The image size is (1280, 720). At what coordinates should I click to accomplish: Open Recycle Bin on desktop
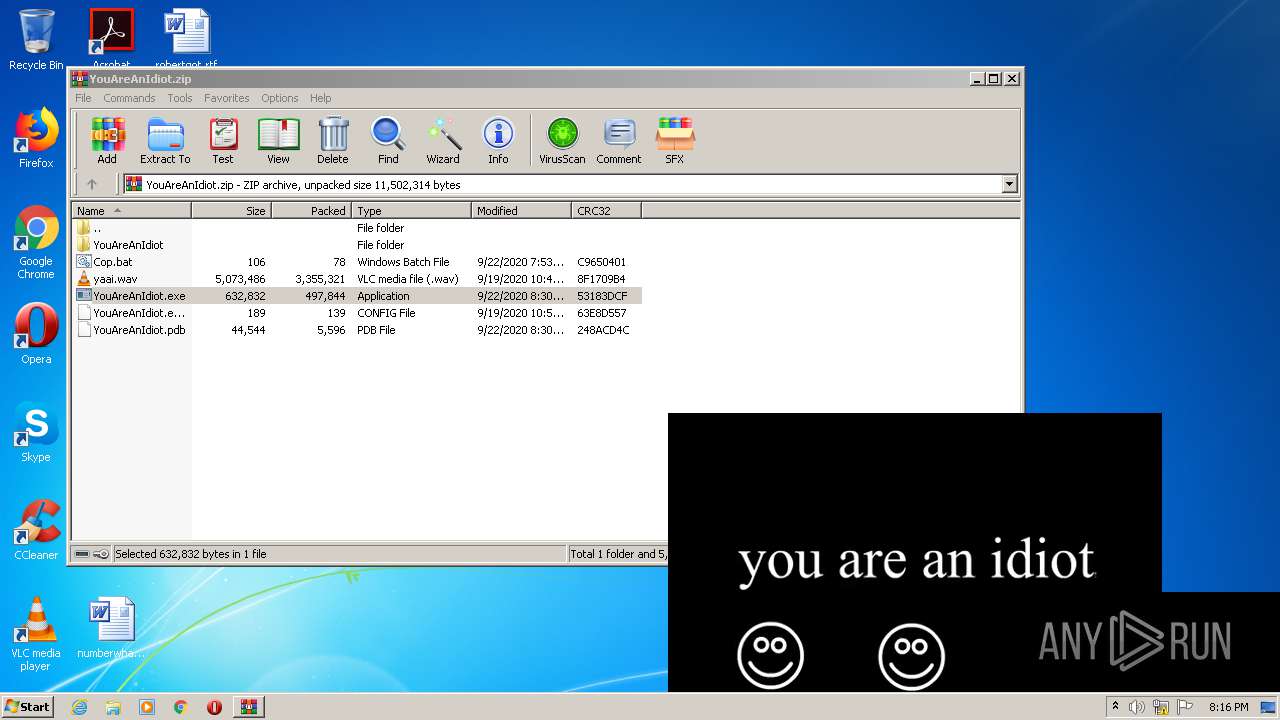tap(36, 40)
